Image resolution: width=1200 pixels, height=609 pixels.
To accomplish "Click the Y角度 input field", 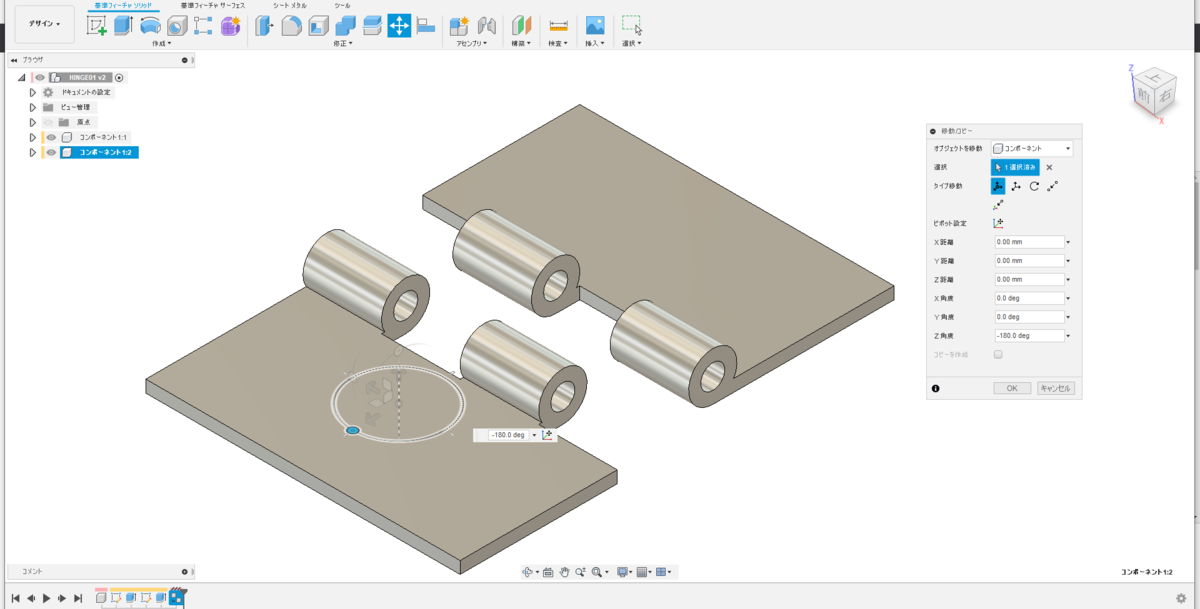I will (1028, 317).
